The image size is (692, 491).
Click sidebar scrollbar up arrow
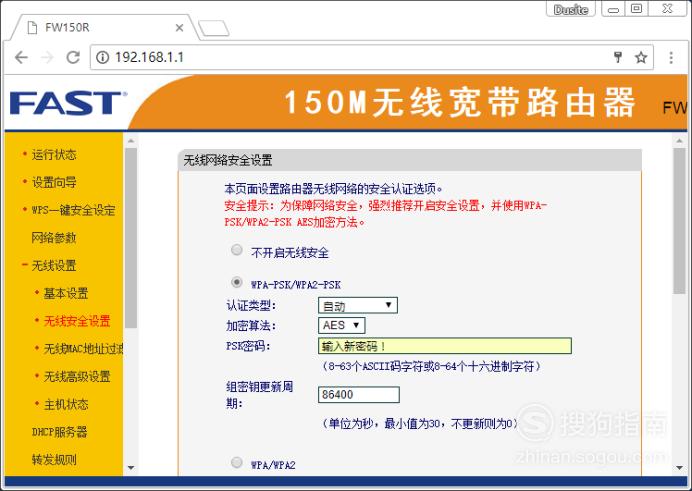[131, 141]
